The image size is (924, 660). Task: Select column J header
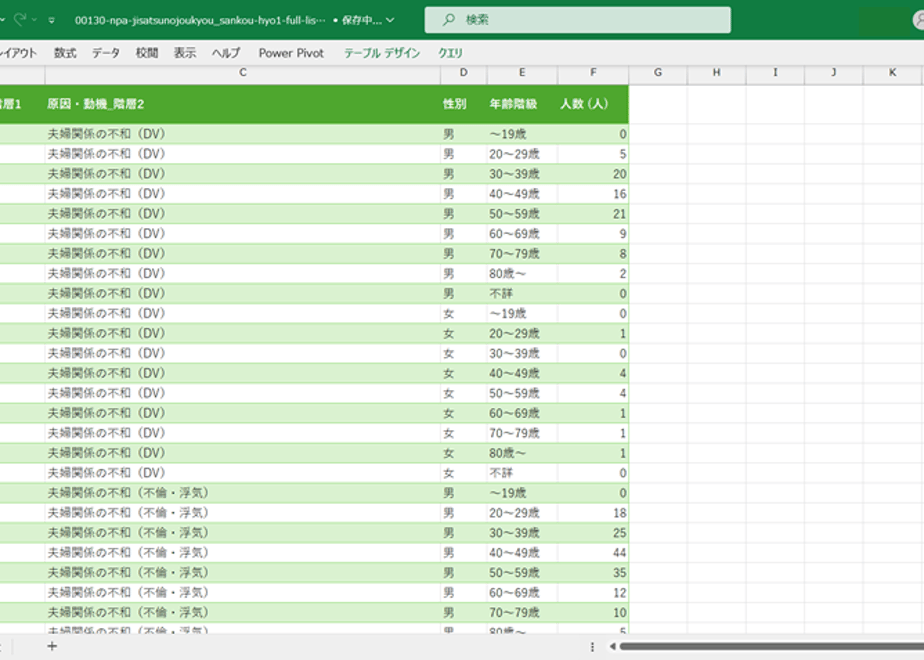833,72
